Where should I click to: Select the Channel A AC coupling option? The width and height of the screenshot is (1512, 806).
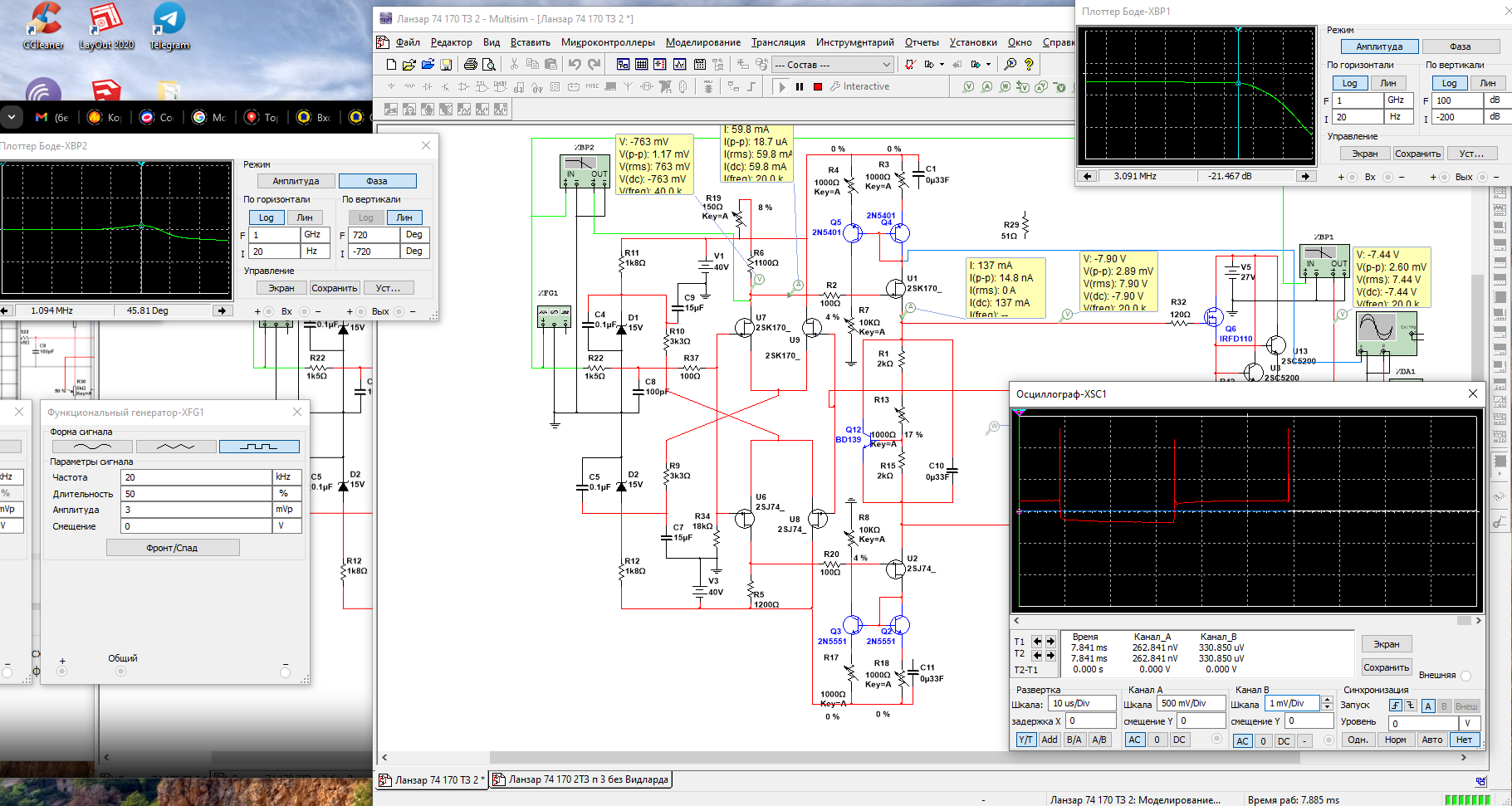click(x=1135, y=740)
